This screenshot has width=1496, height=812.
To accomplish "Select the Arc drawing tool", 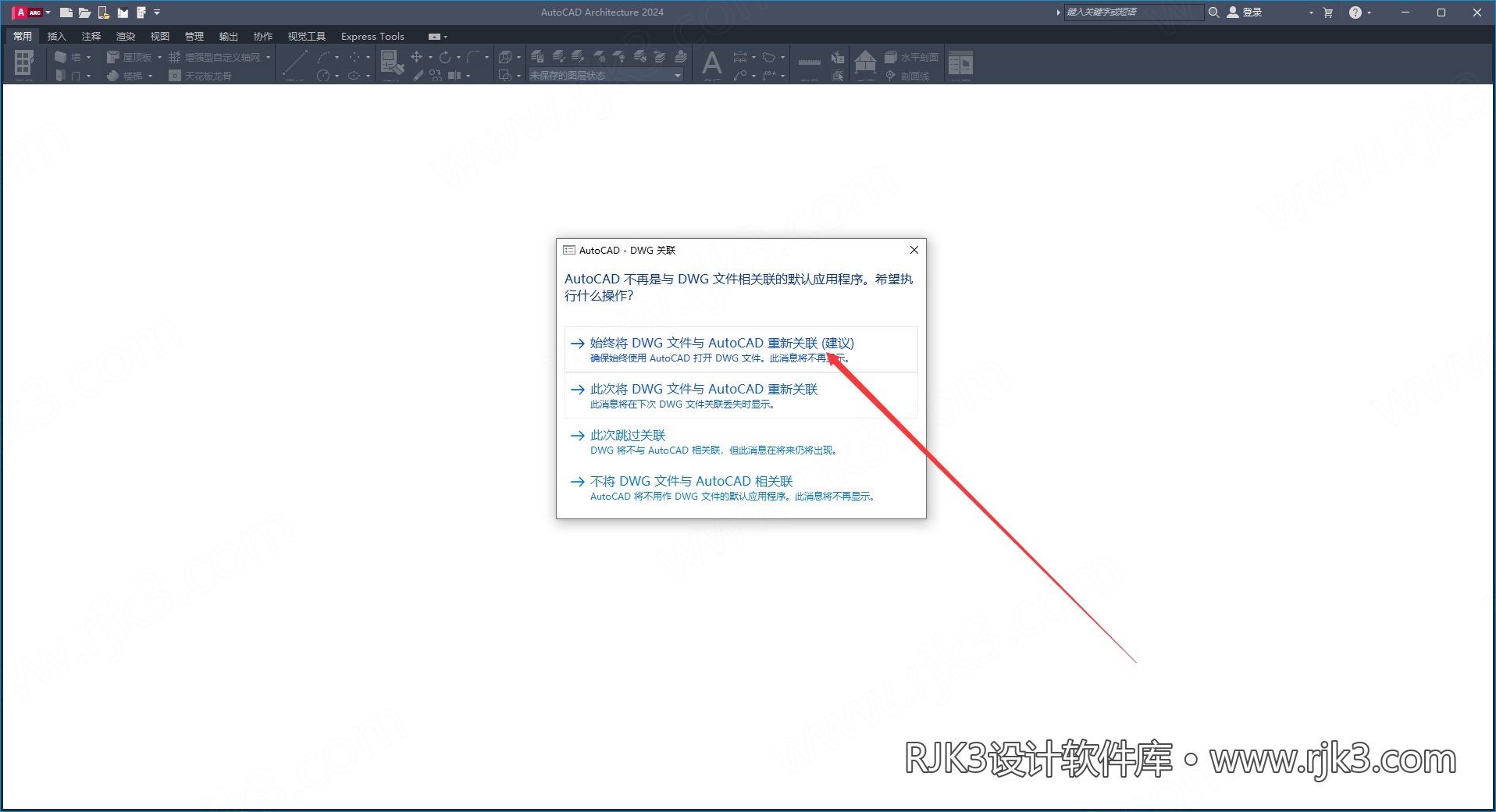I will 324,57.
